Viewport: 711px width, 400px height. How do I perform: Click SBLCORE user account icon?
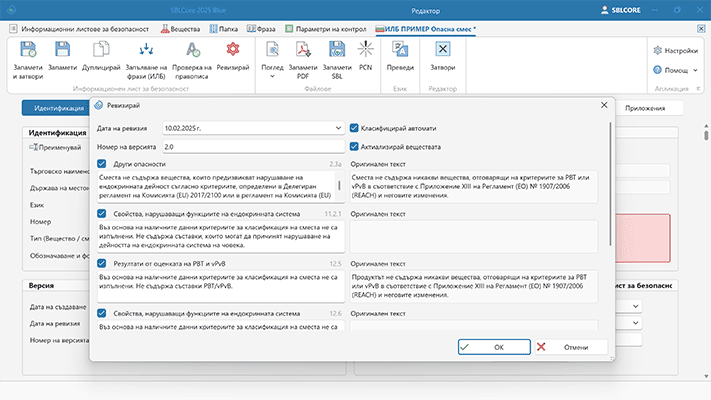pyautogui.click(x=604, y=10)
